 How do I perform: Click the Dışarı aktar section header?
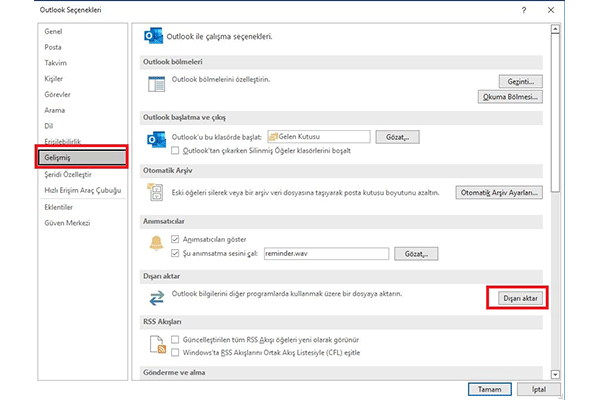pyautogui.click(x=341, y=276)
